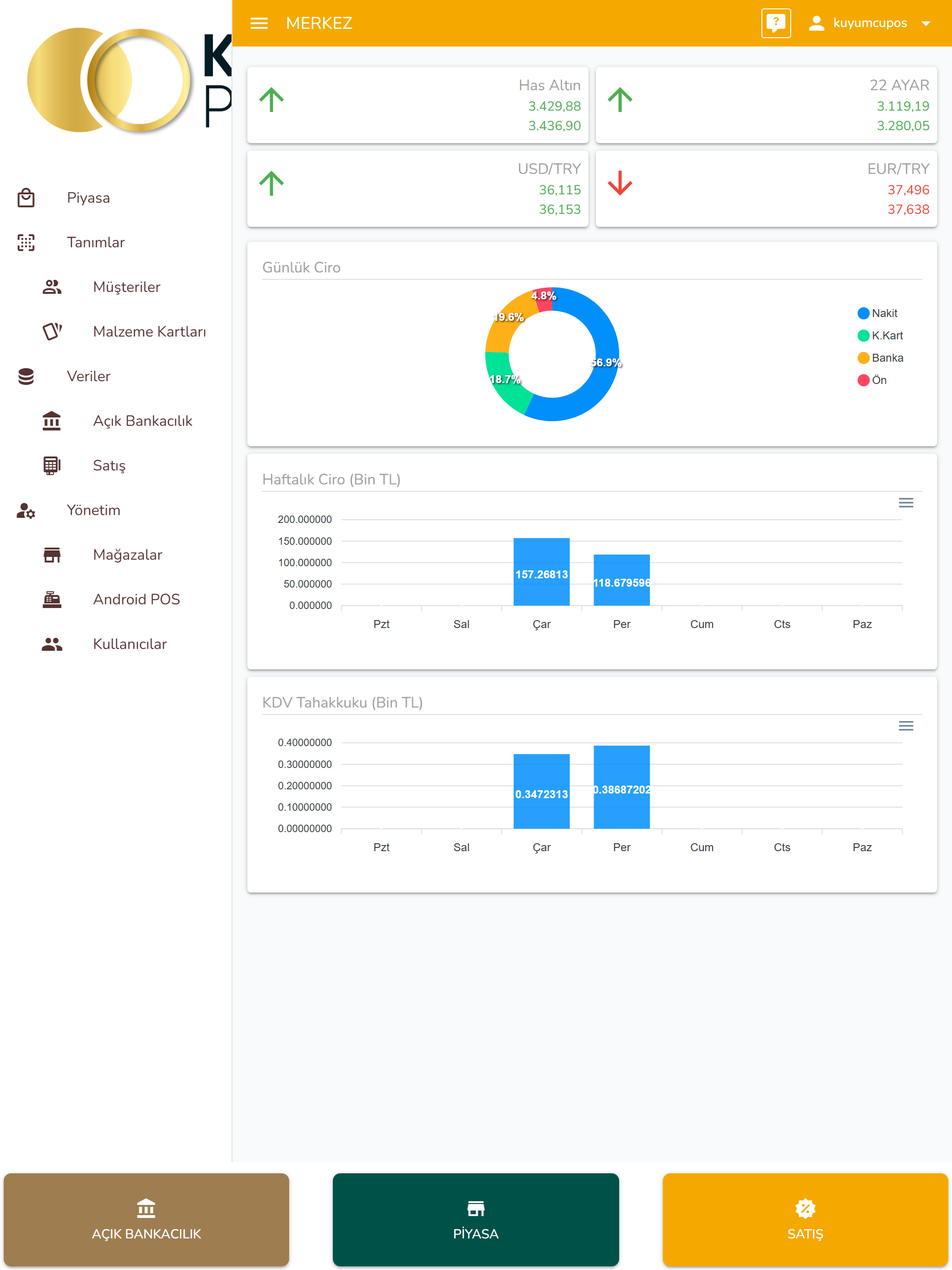This screenshot has width=952, height=1270.
Task: Click the Per bar in KDV Tahakkuku chart
Action: [622, 787]
